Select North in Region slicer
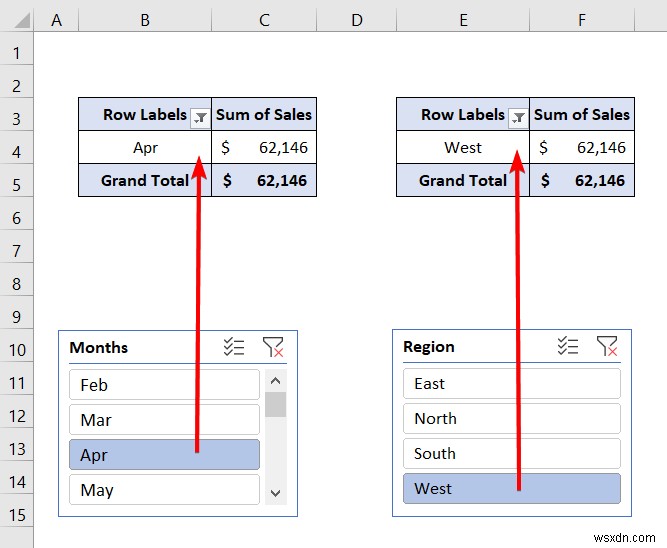 [x=512, y=418]
